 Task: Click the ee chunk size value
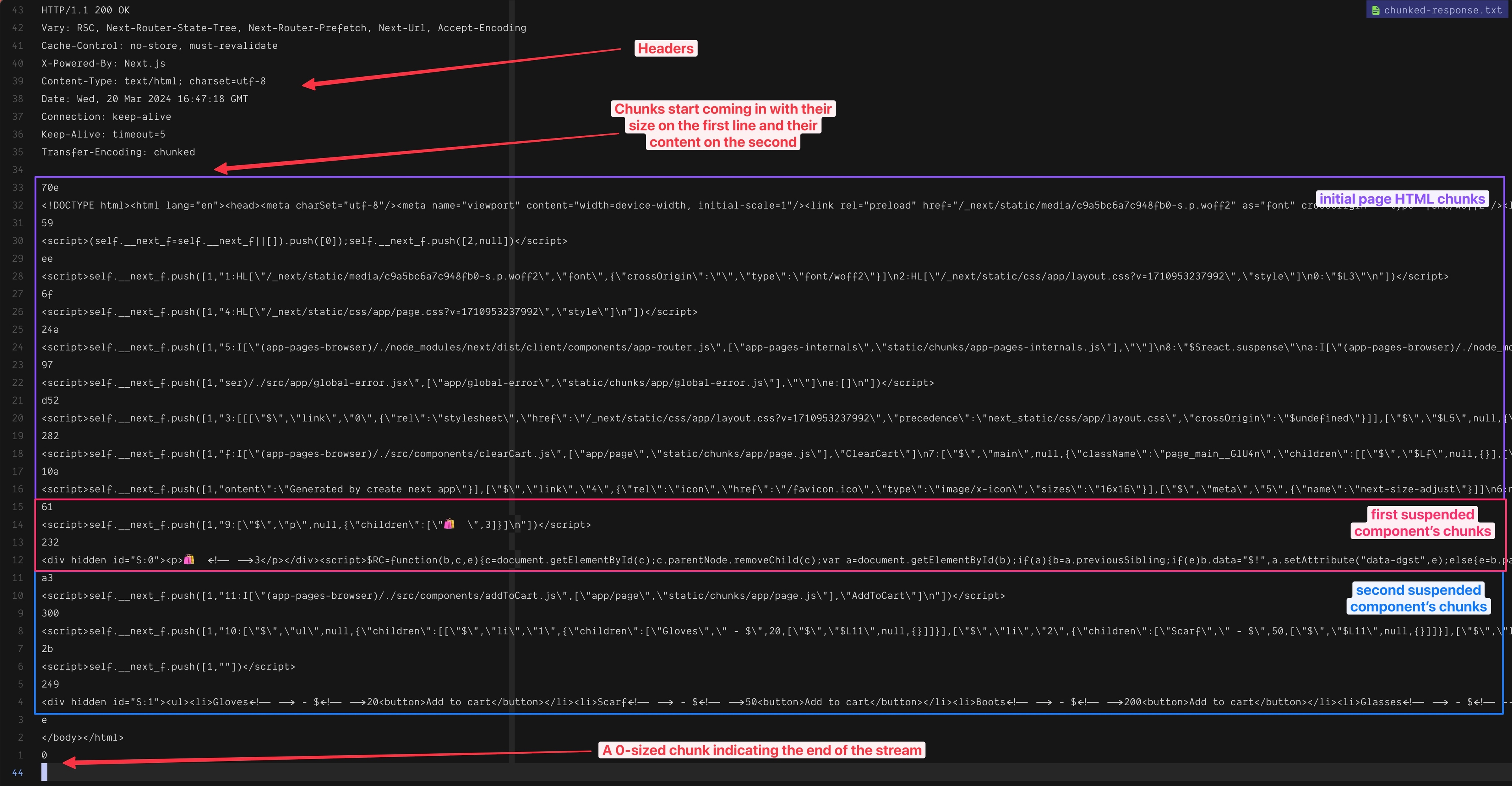[x=47, y=258]
